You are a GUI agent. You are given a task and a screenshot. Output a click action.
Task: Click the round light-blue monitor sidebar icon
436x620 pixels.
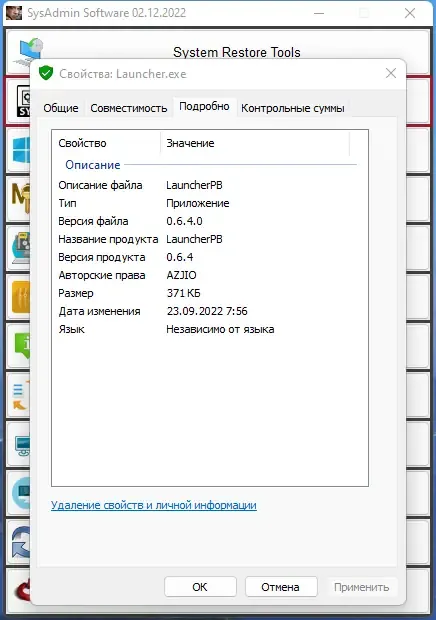[x=21, y=493]
